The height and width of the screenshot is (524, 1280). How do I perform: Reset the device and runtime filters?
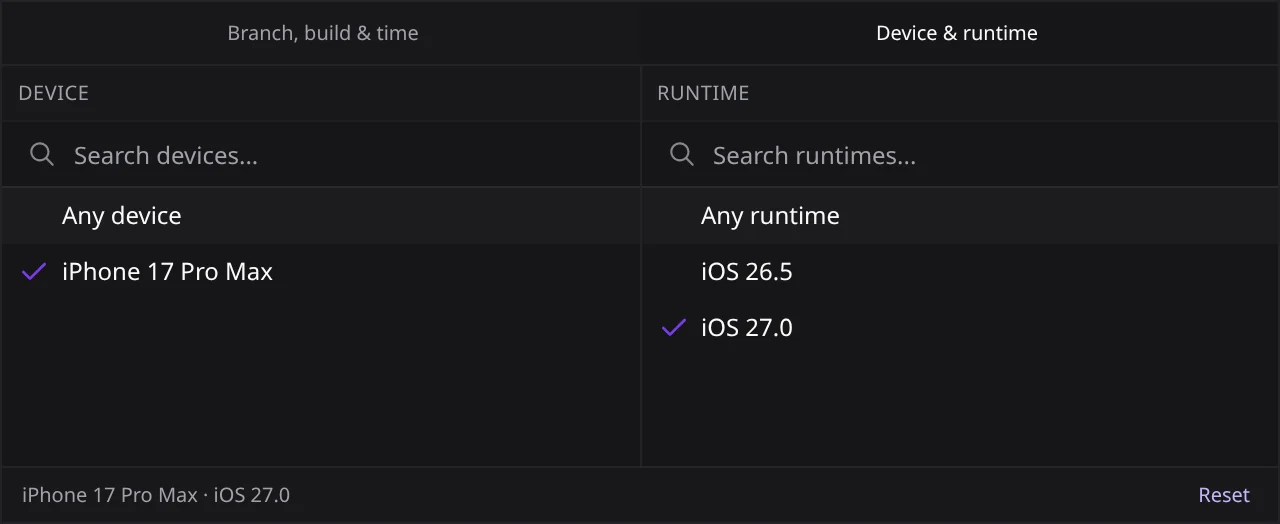click(1224, 495)
